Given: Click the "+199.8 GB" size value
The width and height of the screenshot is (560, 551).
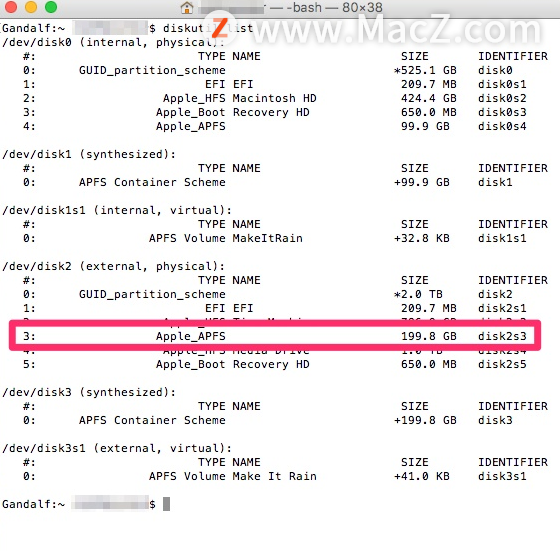Looking at the screenshot, I should click(x=425, y=420).
